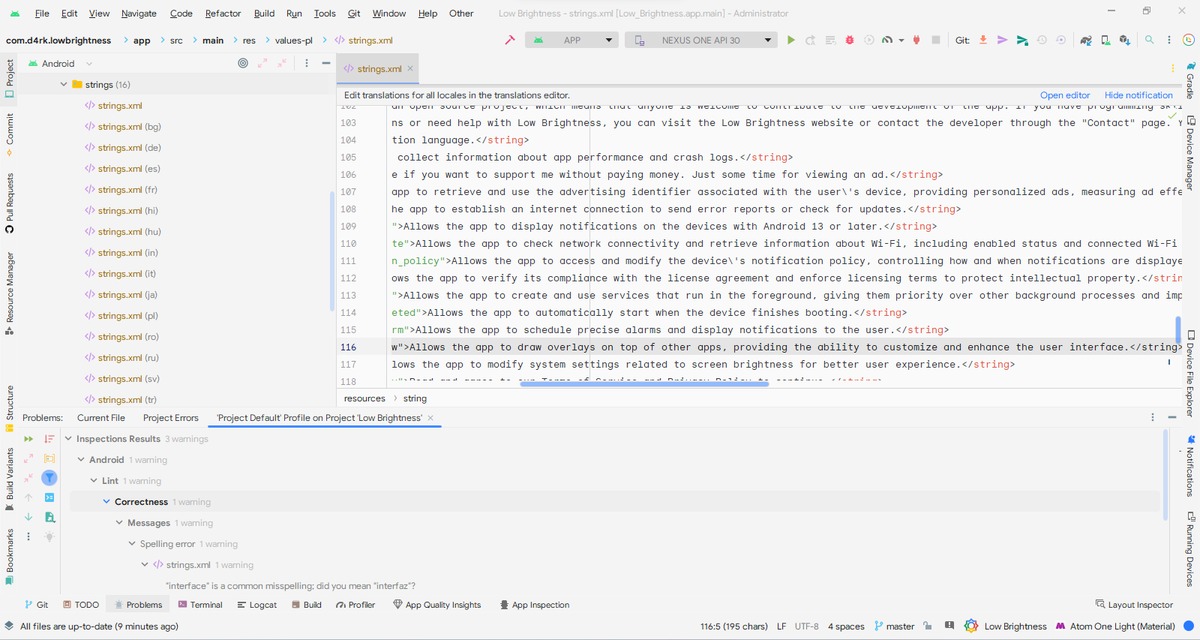Click Select Opened File target icon in Project panel
Screen dimensions: 1200x640
tap(243, 63)
